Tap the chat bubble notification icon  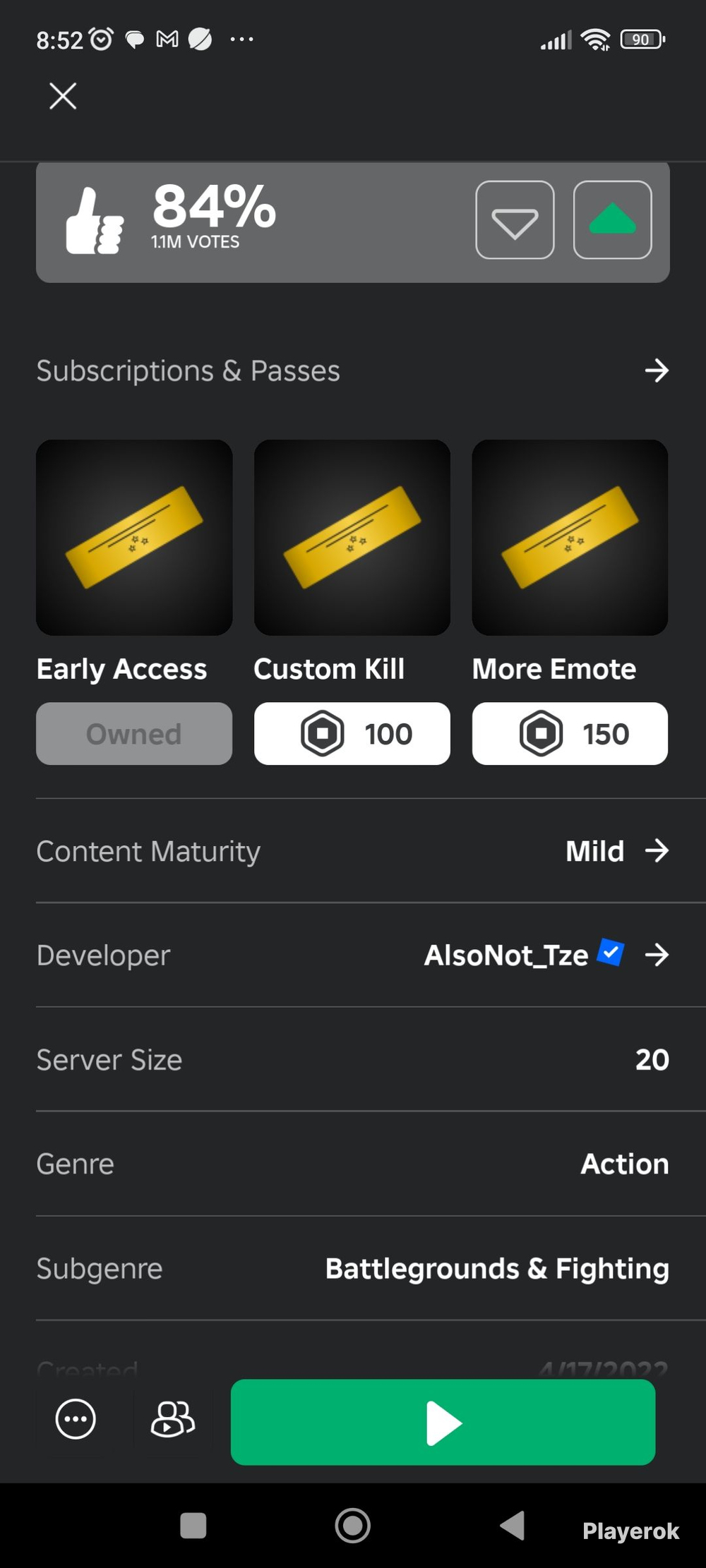pyautogui.click(x=134, y=40)
